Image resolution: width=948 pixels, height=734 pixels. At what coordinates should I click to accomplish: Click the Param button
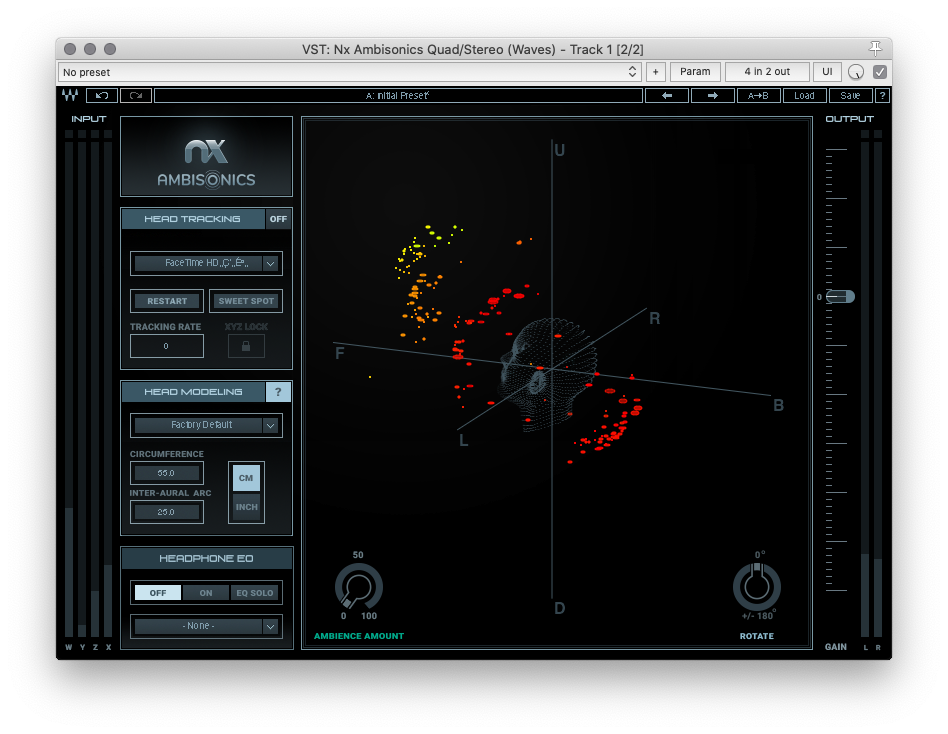pyautogui.click(x=695, y=71)
